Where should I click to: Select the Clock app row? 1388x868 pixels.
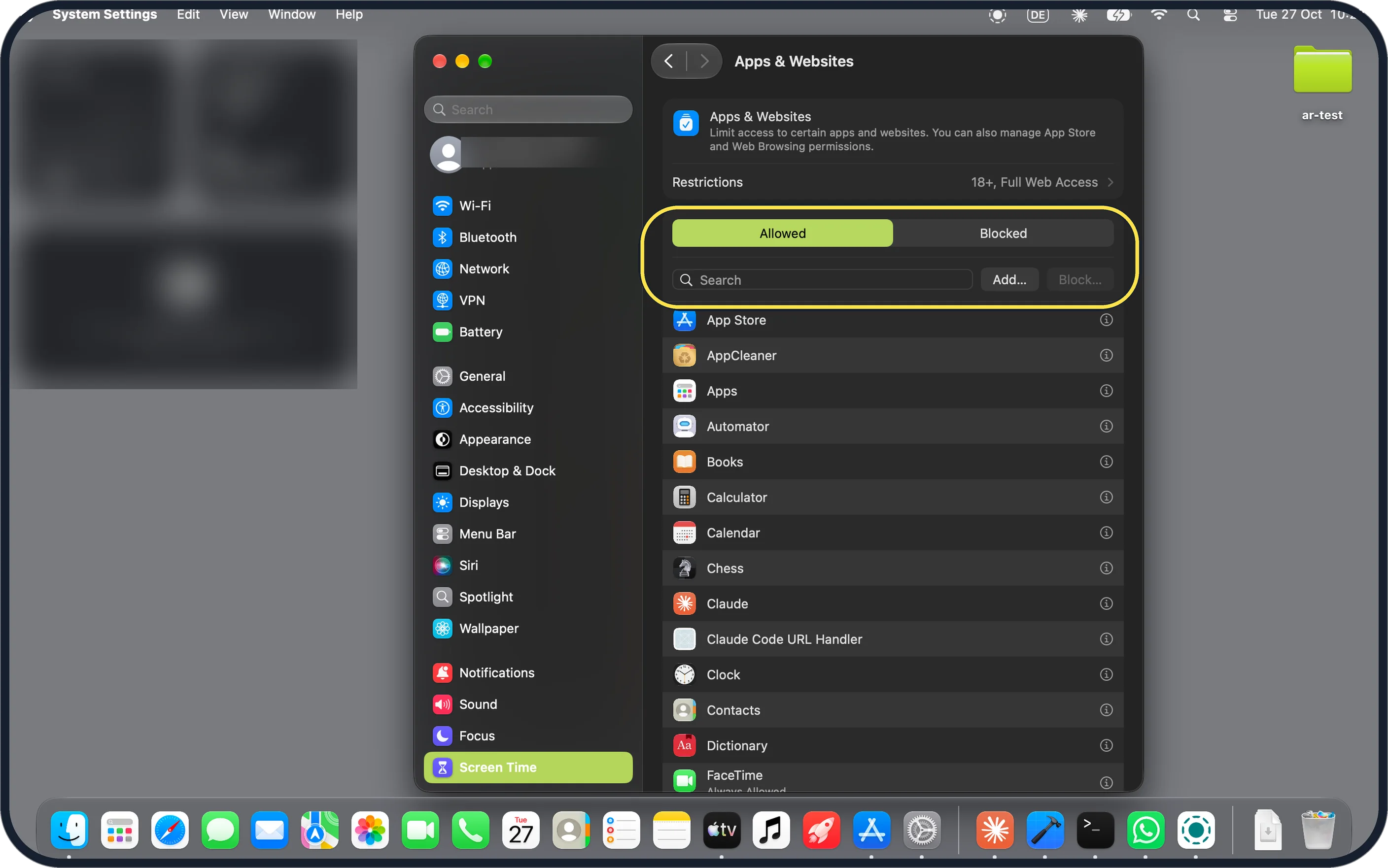pyautogui.click(x=893, y=675)
